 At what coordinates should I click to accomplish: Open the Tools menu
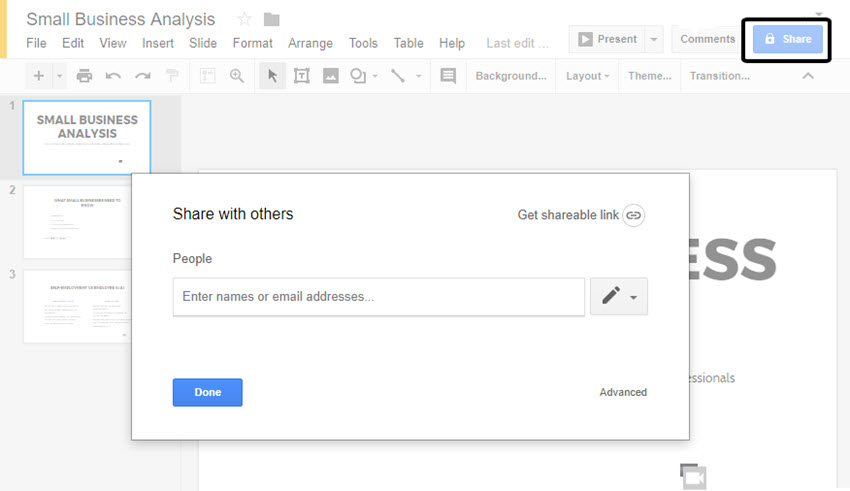pyautogui.click(x=363, y=43)
